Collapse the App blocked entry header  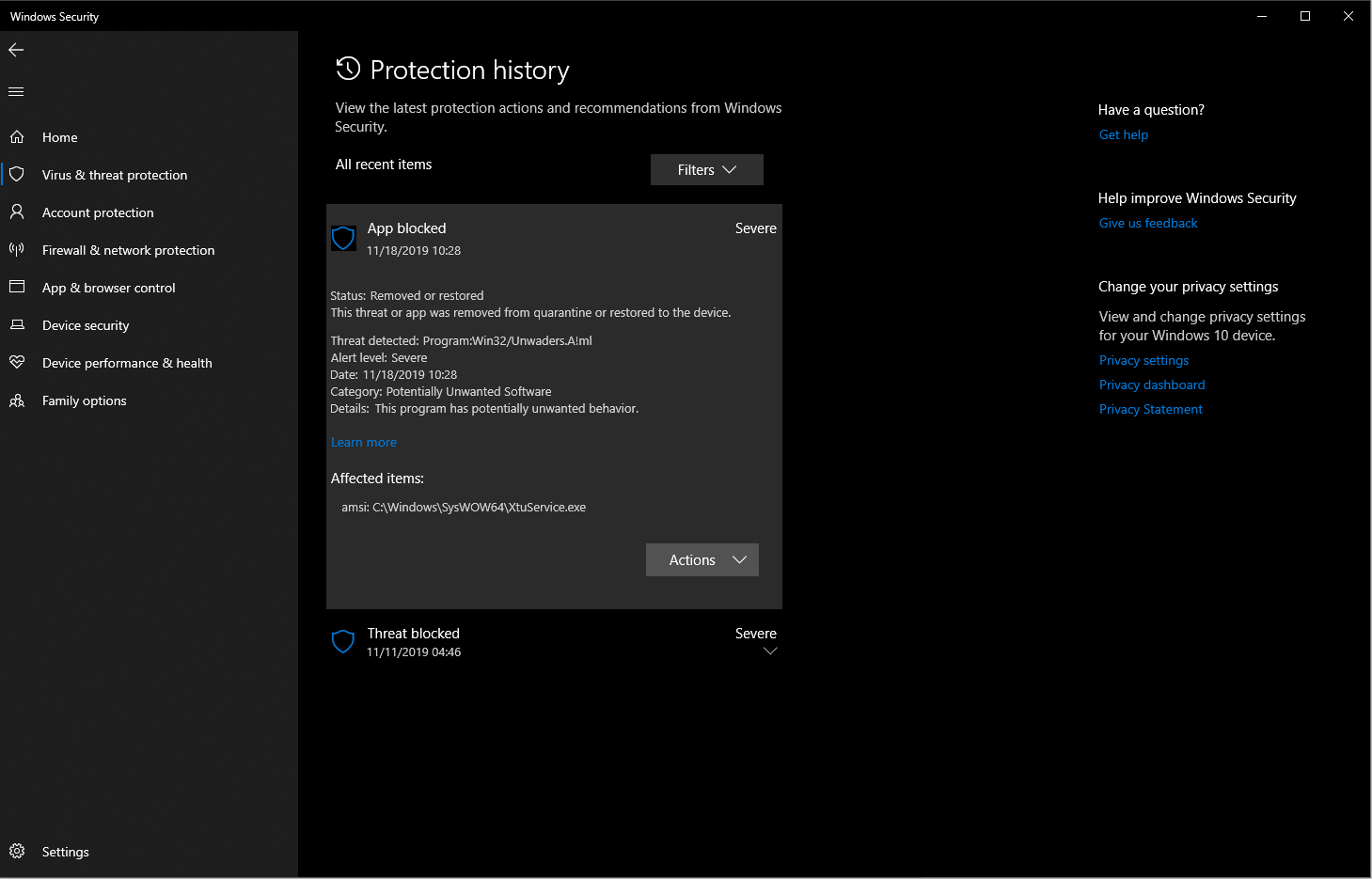tap(554, 239)
